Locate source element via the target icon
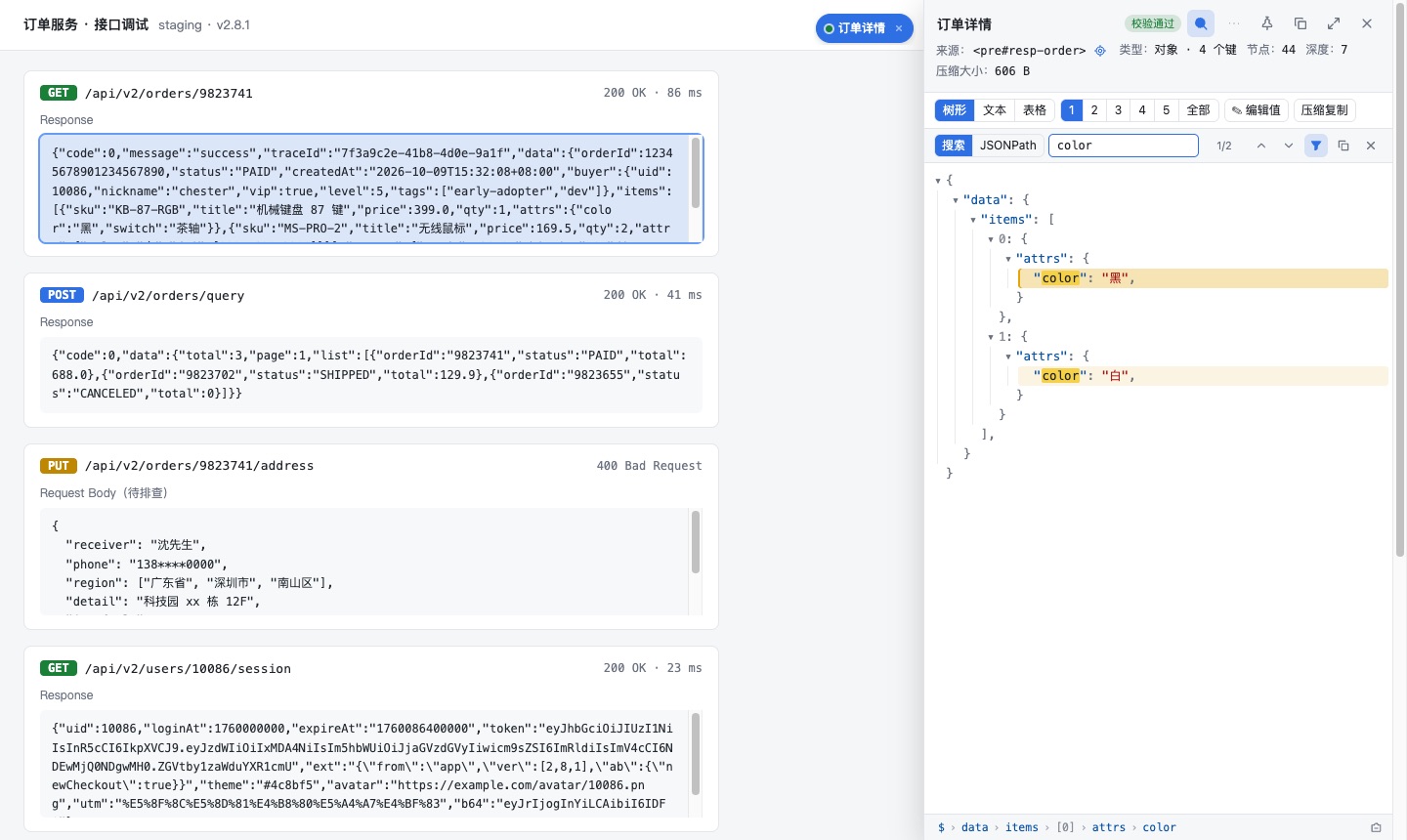 pos(1100,51)
